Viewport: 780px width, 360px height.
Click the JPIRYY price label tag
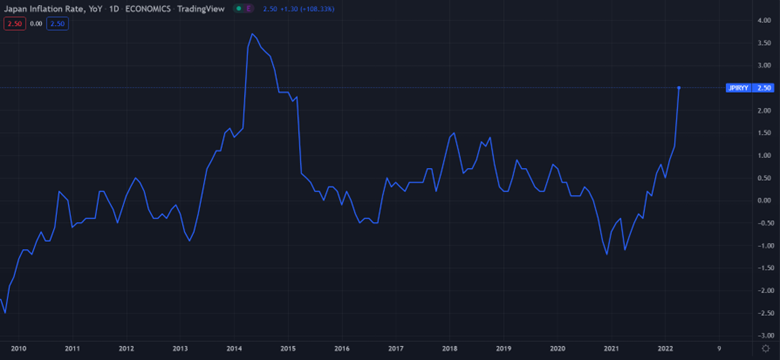click(x=738, y=88)
